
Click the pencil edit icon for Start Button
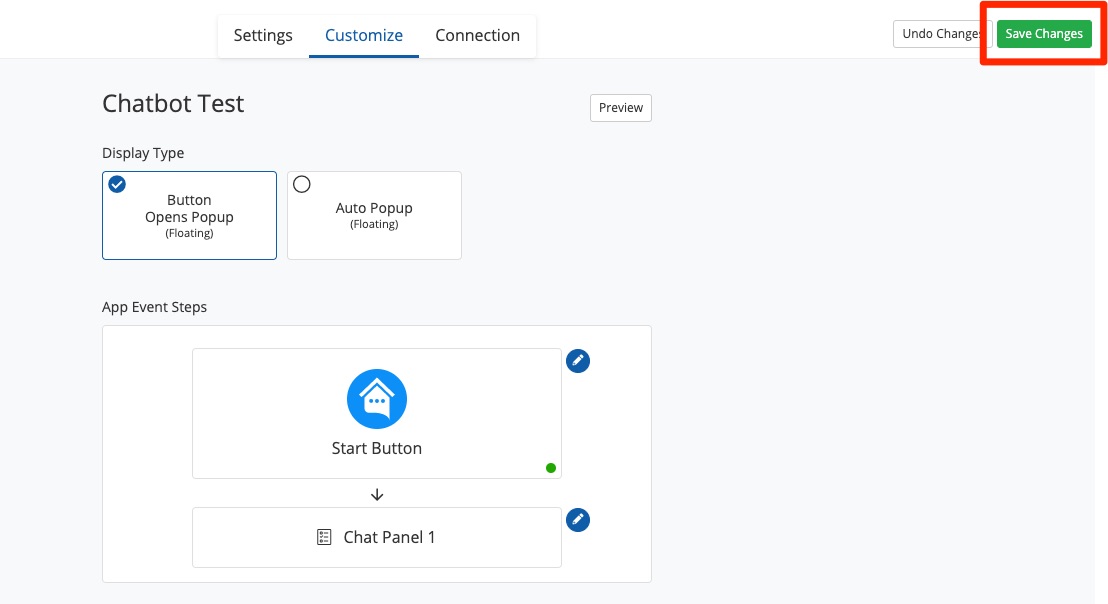pos(578,361)
